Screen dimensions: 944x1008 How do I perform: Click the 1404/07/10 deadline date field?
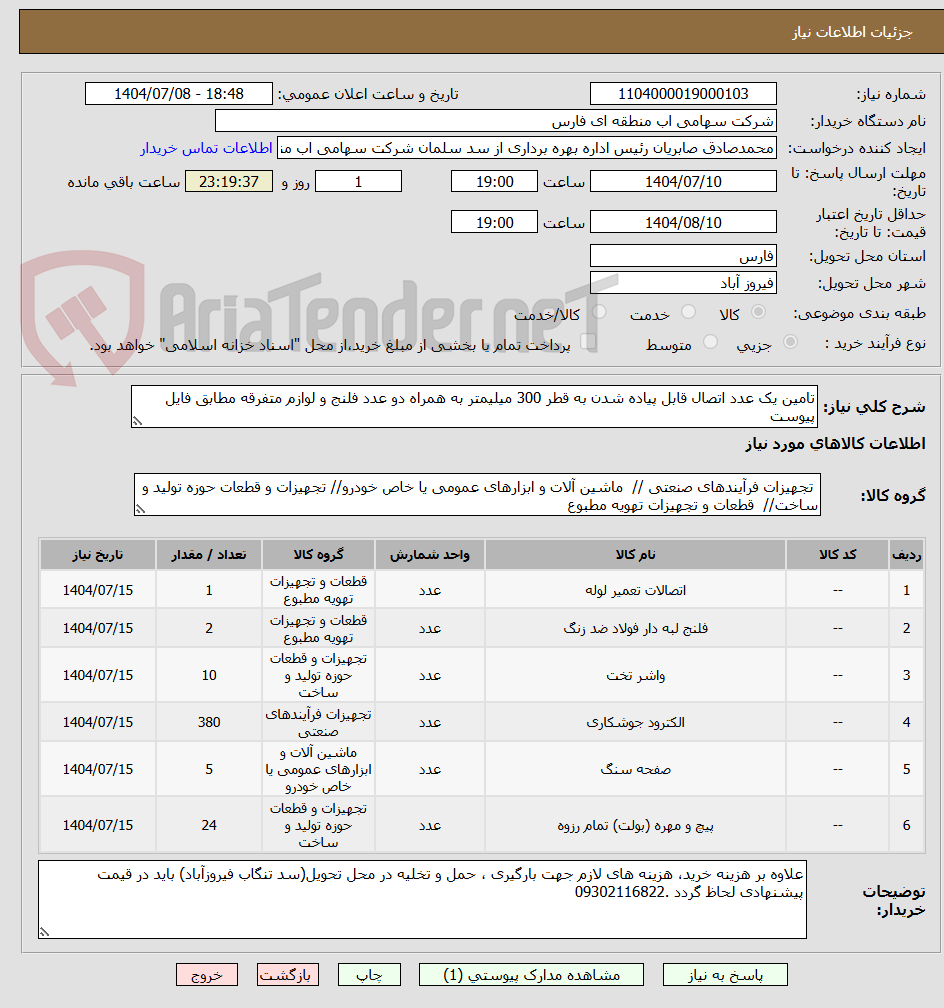[x=683, y=181]
